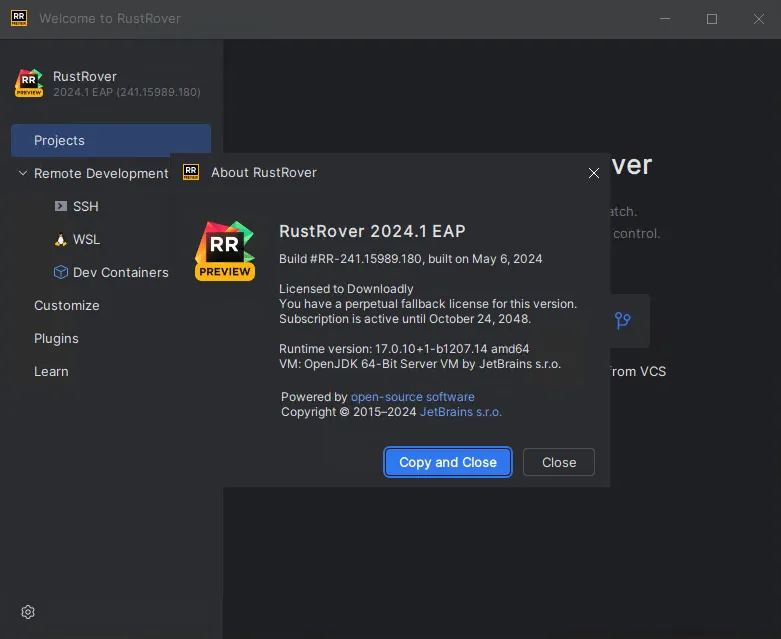
Task: Close the About RustRover dialog with X
Action: (x=594, y=173)
